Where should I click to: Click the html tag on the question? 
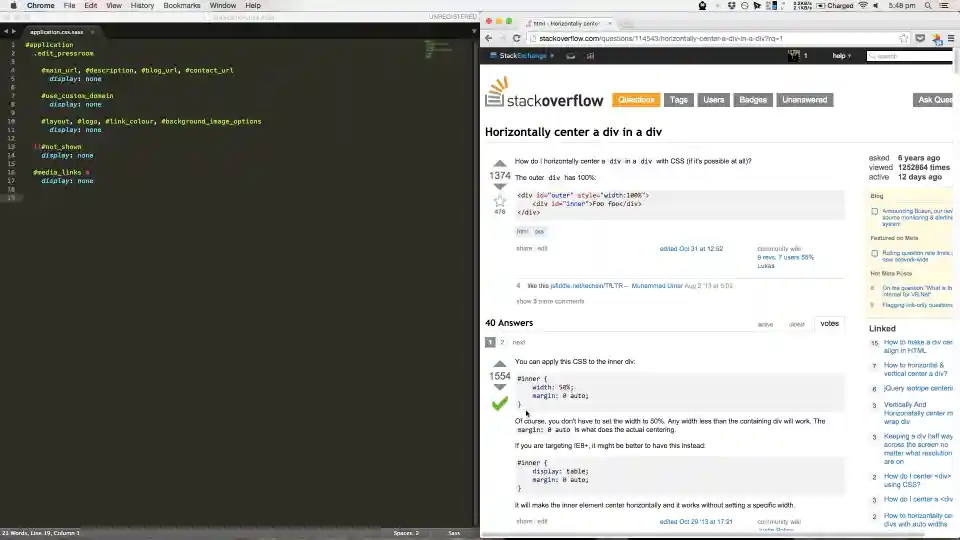(522, 231)
